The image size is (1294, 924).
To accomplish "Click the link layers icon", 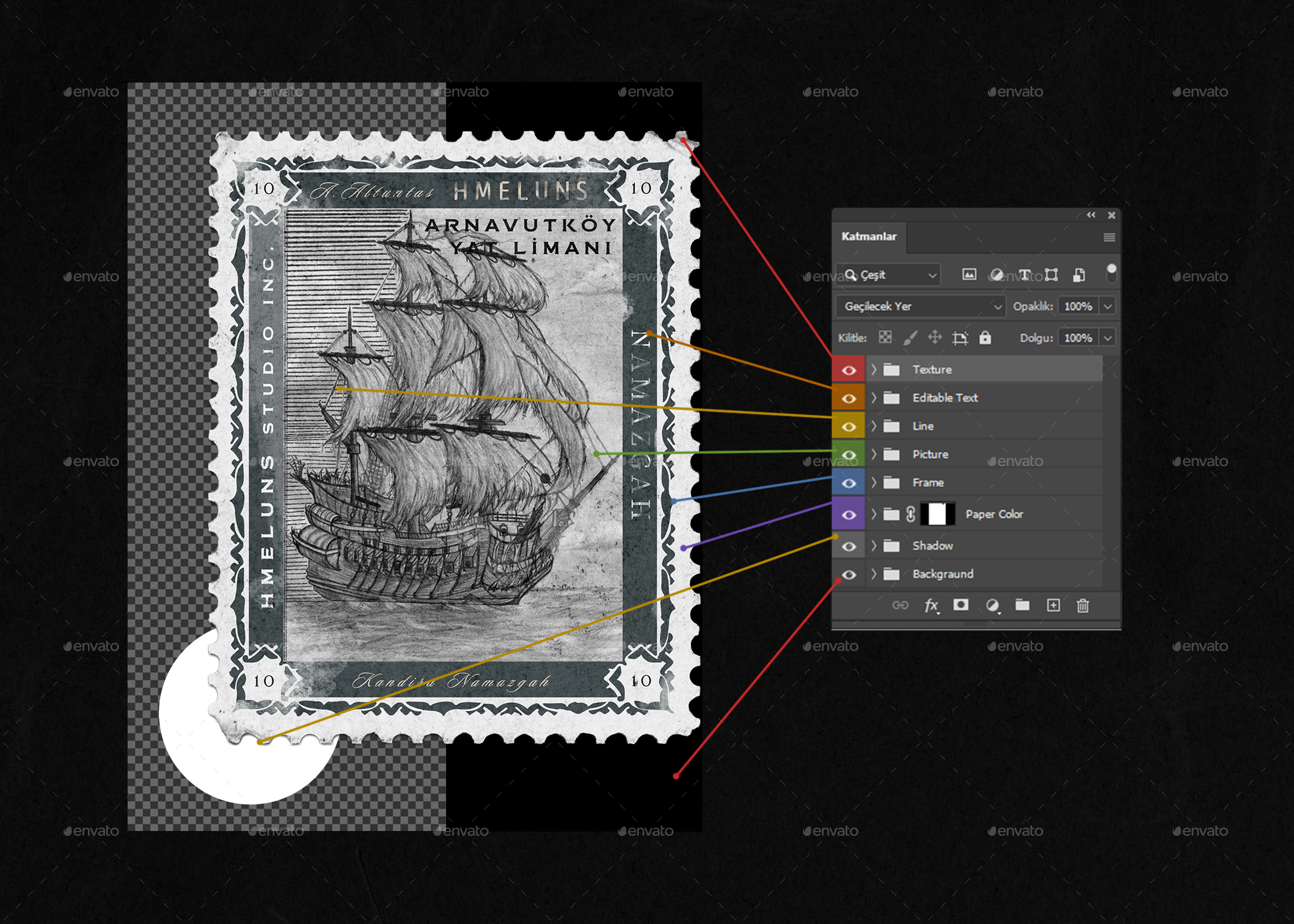I will click(x=900, y=606).
